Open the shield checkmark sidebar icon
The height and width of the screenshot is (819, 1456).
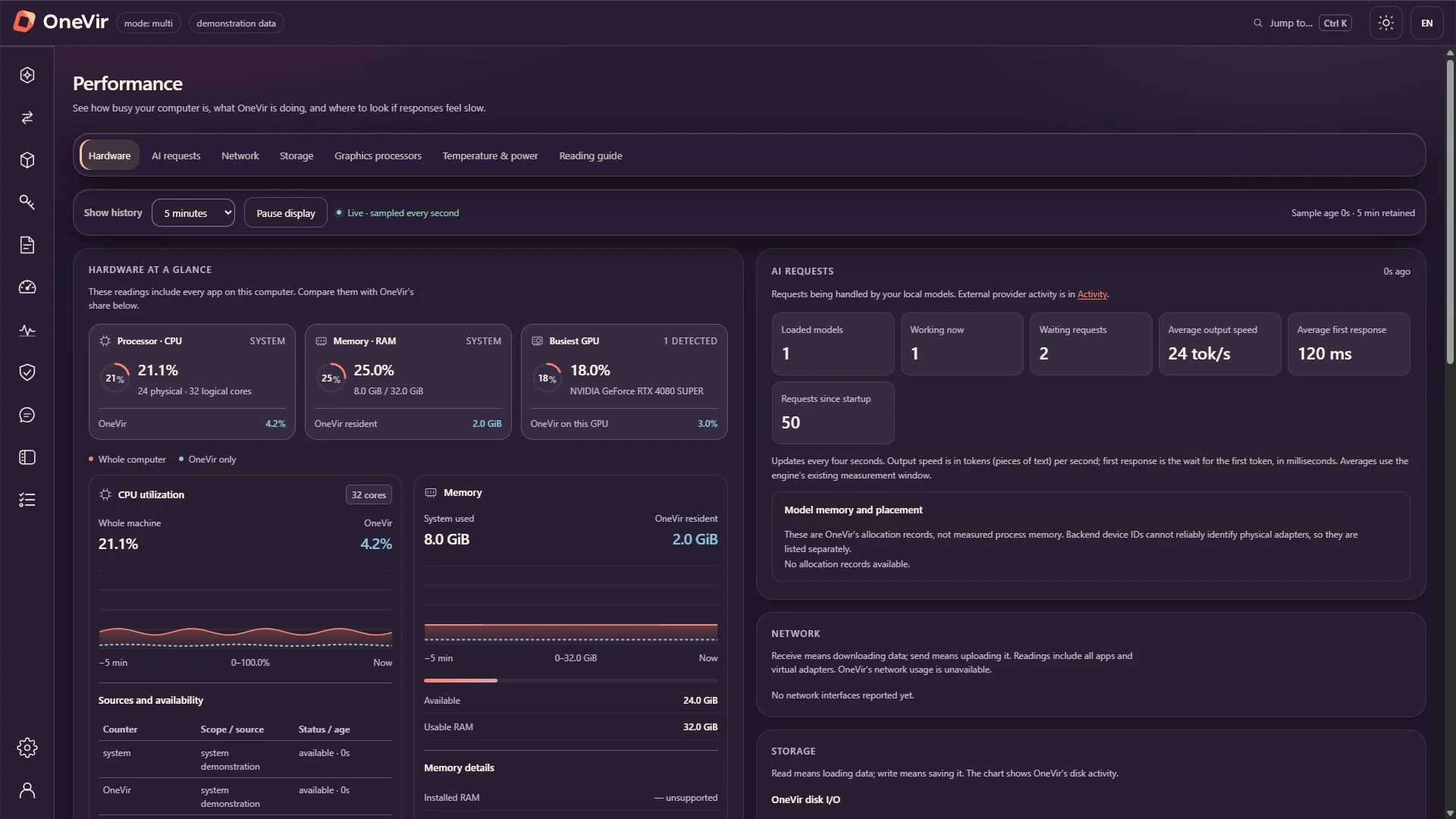27,372
